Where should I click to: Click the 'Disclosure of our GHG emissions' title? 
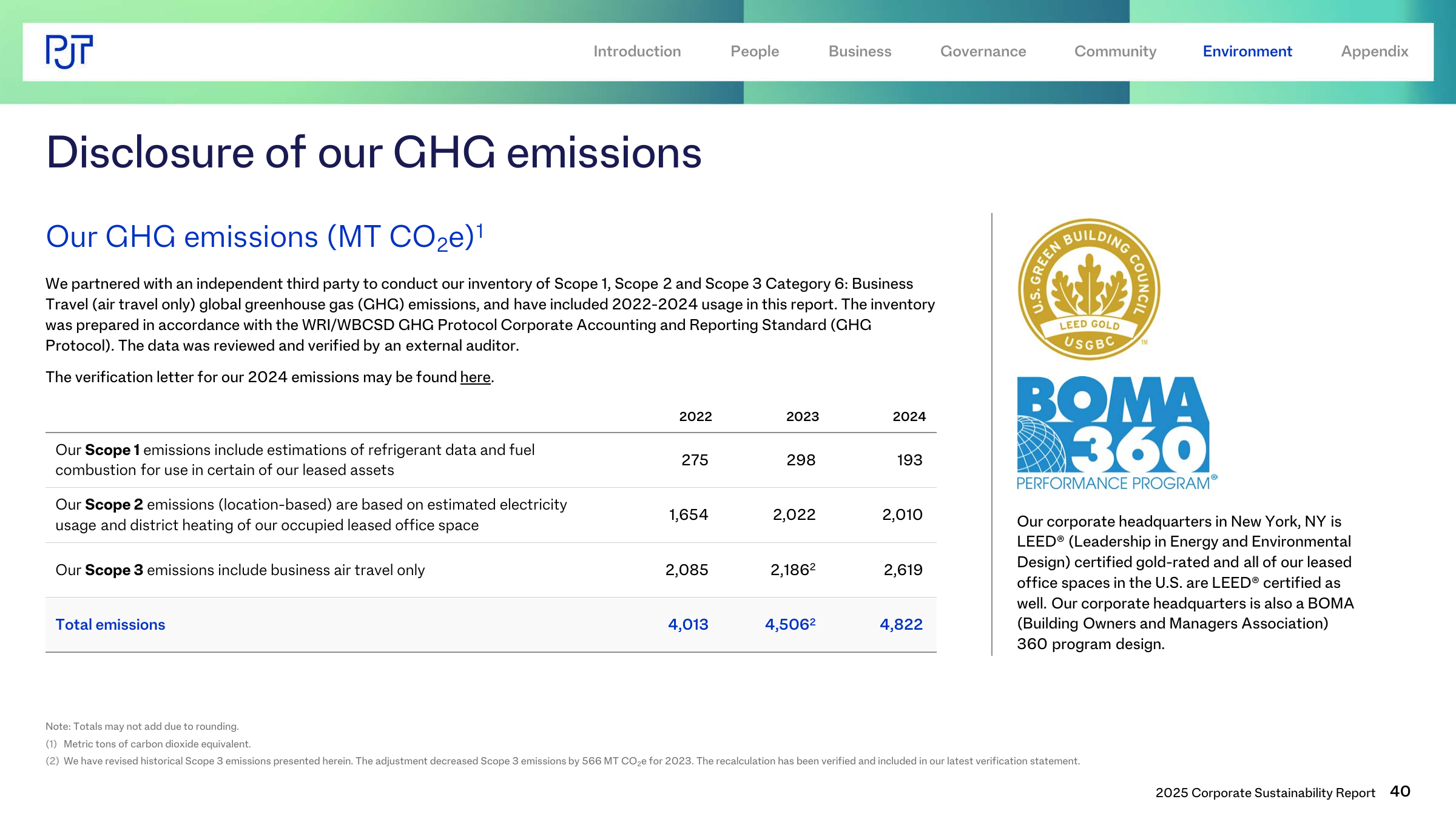(374, 152)
